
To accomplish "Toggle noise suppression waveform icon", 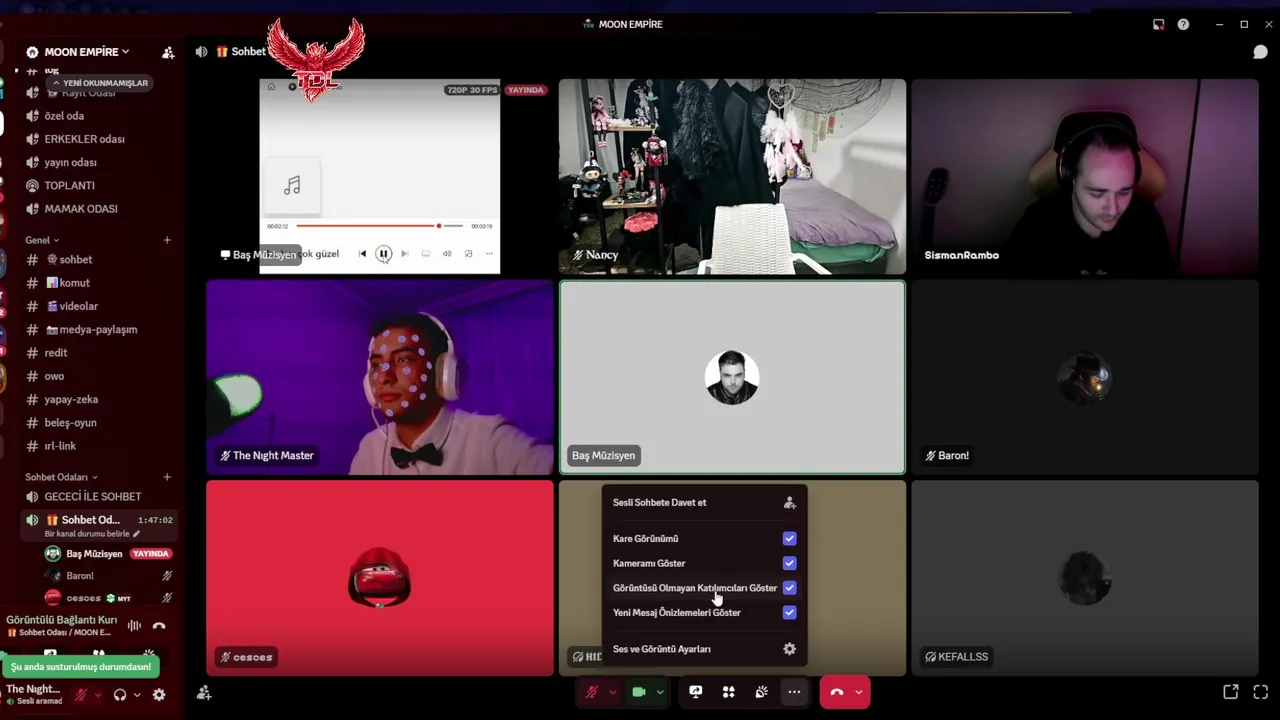I will (134, 626).
